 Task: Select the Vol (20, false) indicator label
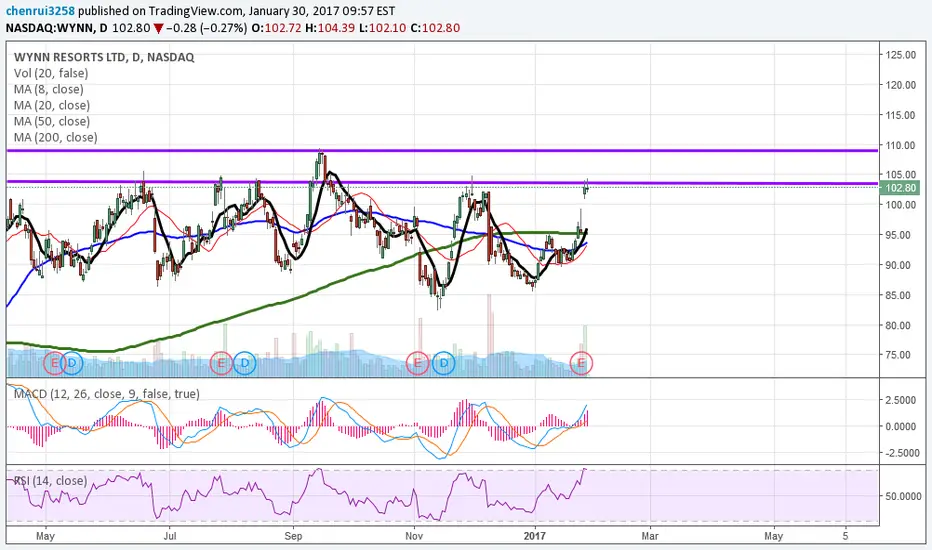pyautogui.click(x=51, y=73)
